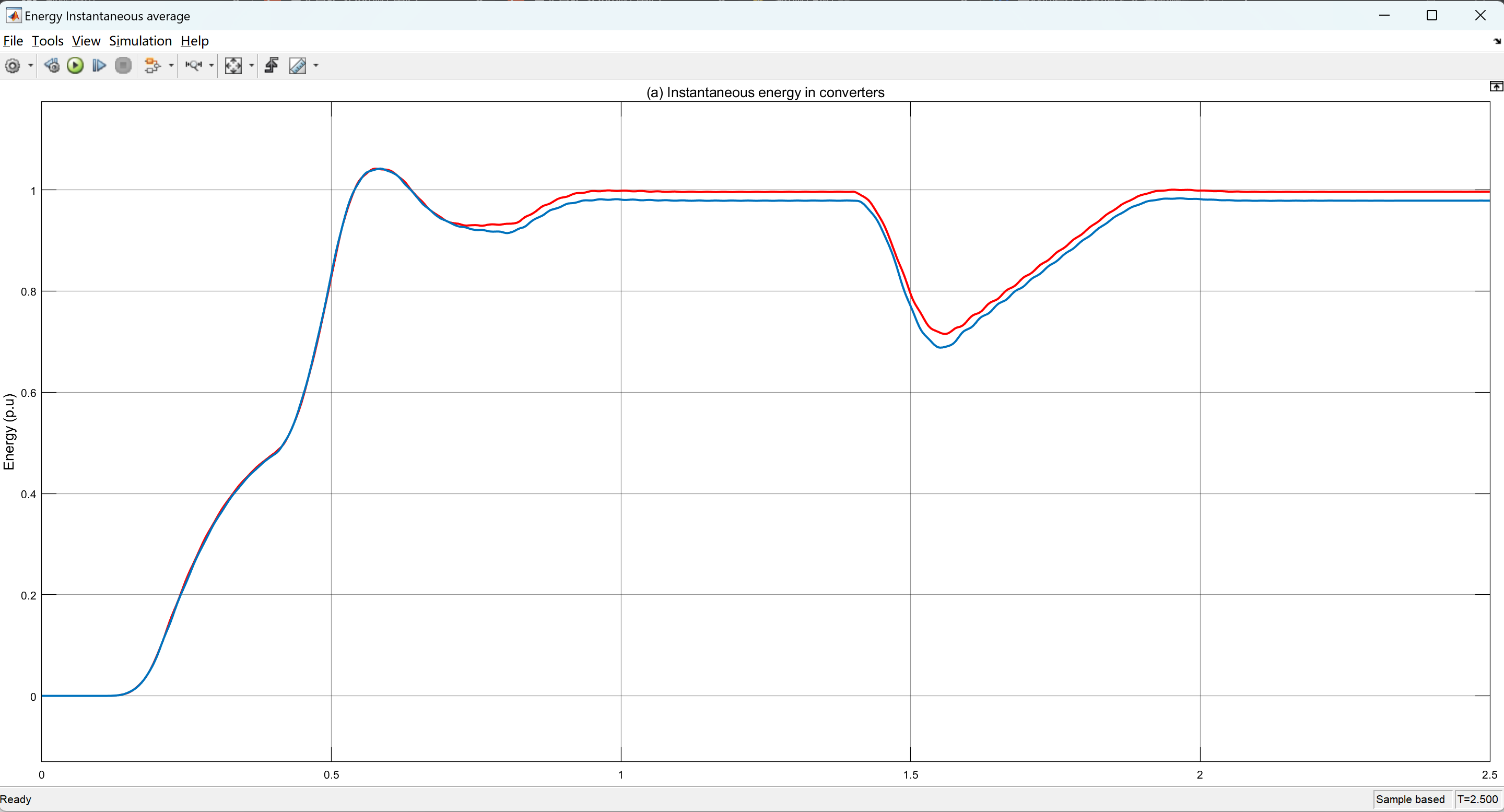Open the File menu
Image resolution: width=1504 pixels, height=812 pixels.
click(13, 41)
